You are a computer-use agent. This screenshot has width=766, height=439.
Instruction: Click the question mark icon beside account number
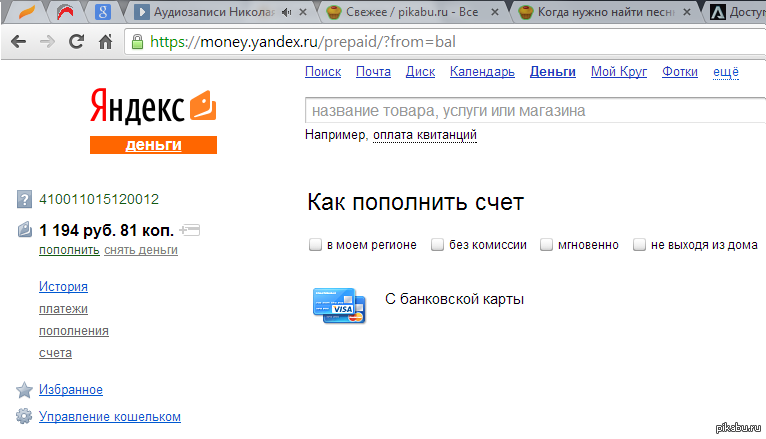tap(24, 199)
